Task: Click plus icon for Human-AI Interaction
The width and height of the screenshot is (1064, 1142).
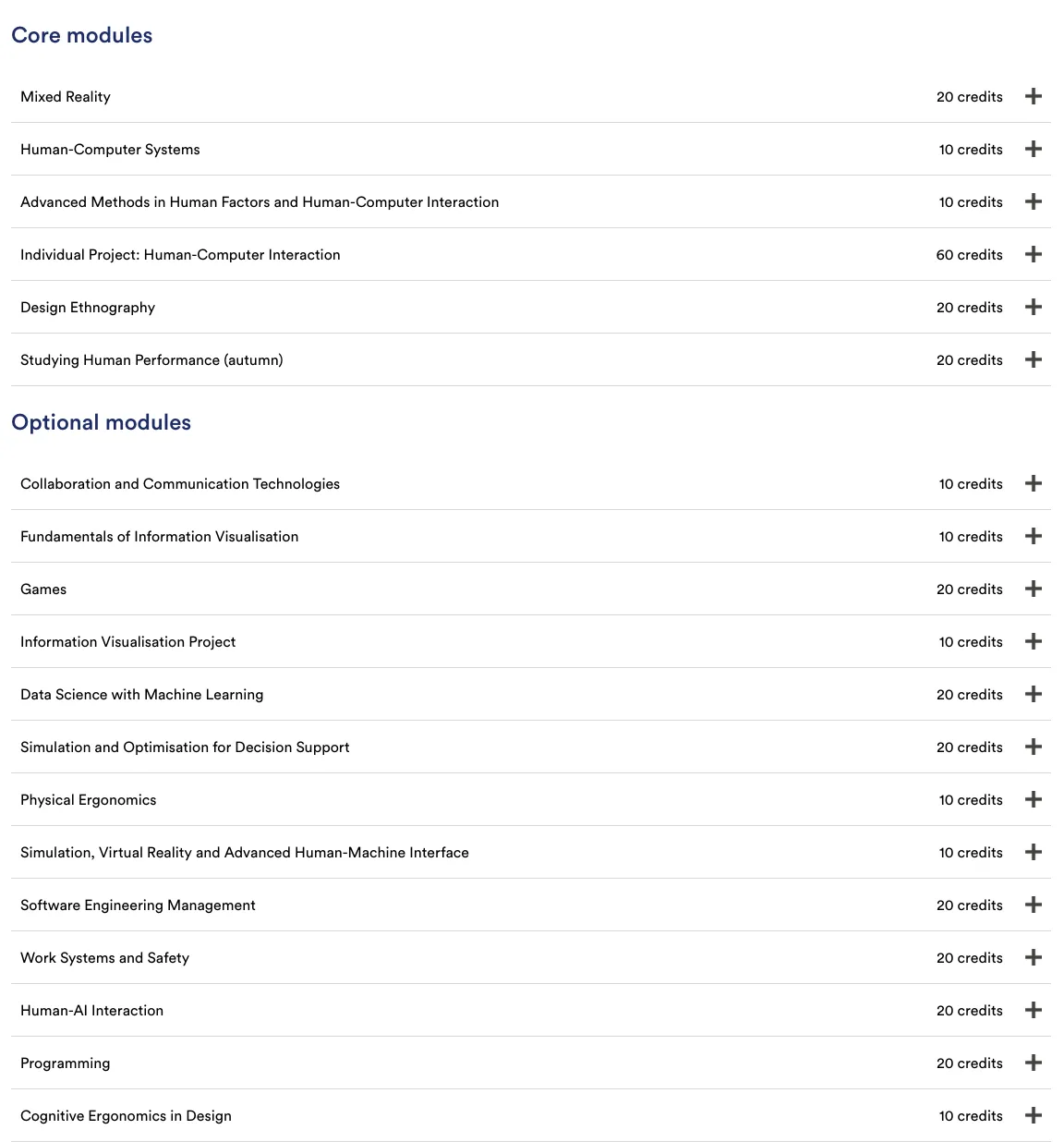Action: point(1034,1010)
